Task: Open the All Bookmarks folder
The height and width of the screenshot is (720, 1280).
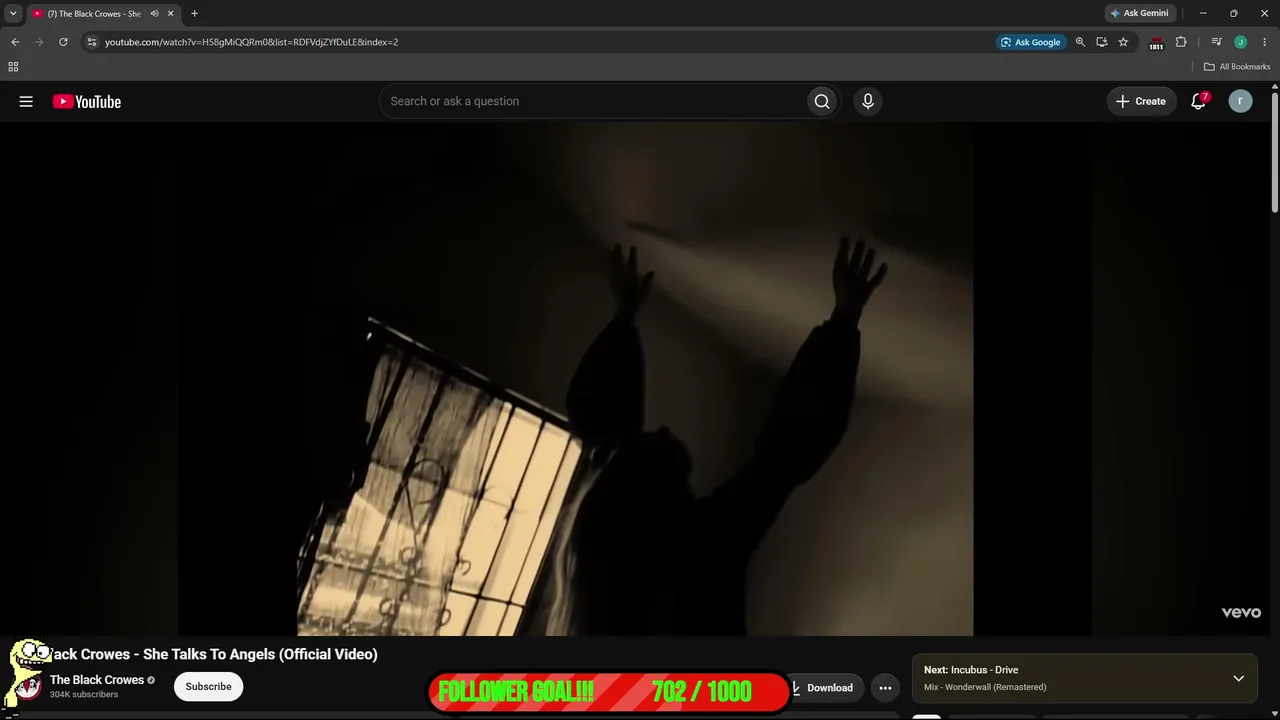Action: (x=1237, y=67)
